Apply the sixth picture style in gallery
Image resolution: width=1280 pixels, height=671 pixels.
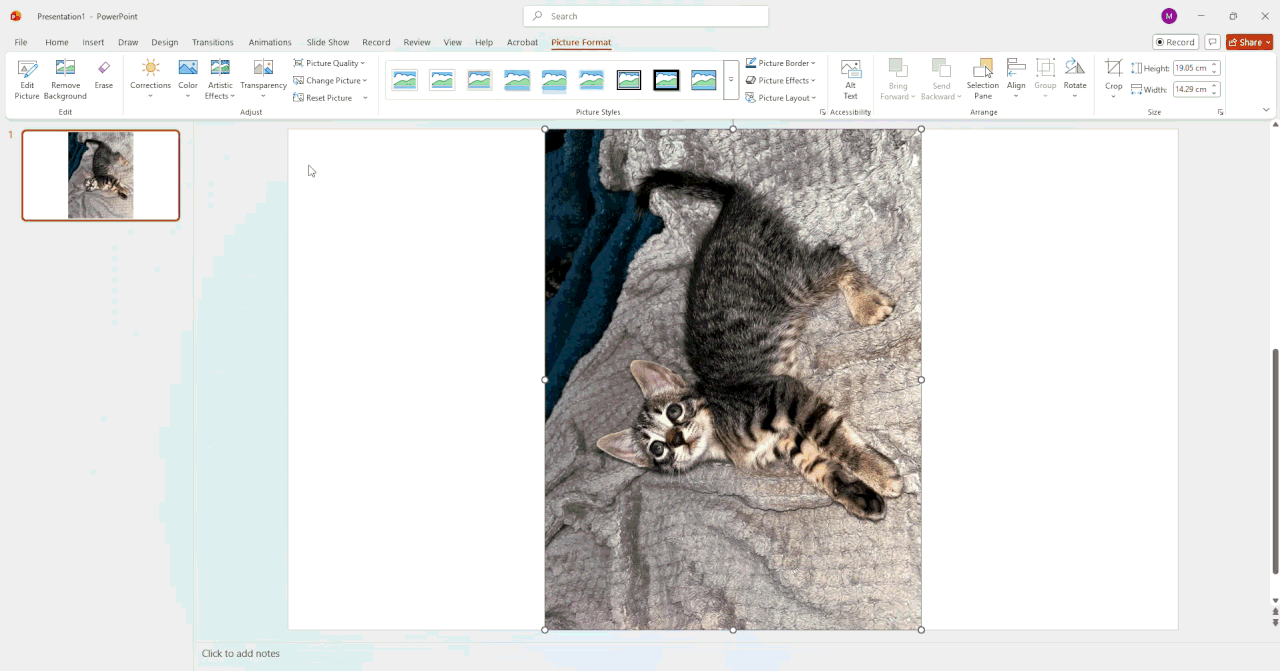pos(592,80)
